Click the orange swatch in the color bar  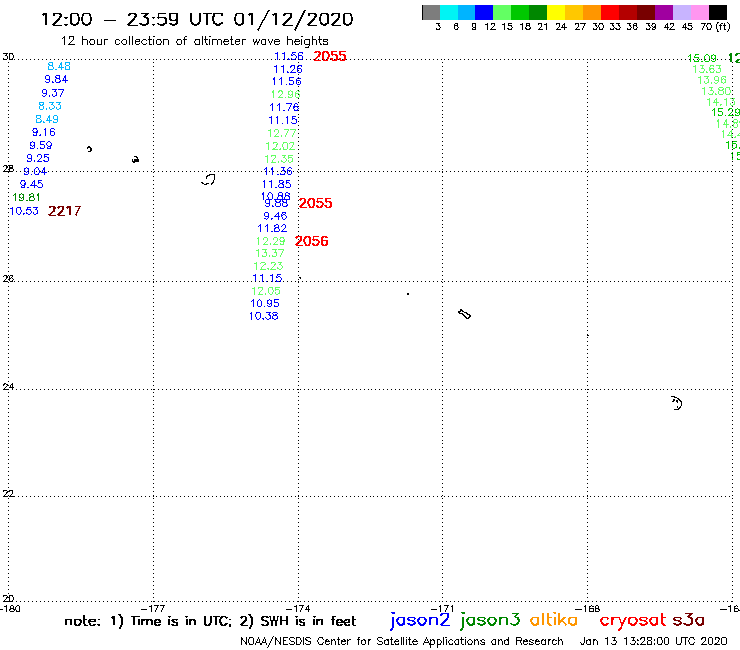tap(591, 12)
